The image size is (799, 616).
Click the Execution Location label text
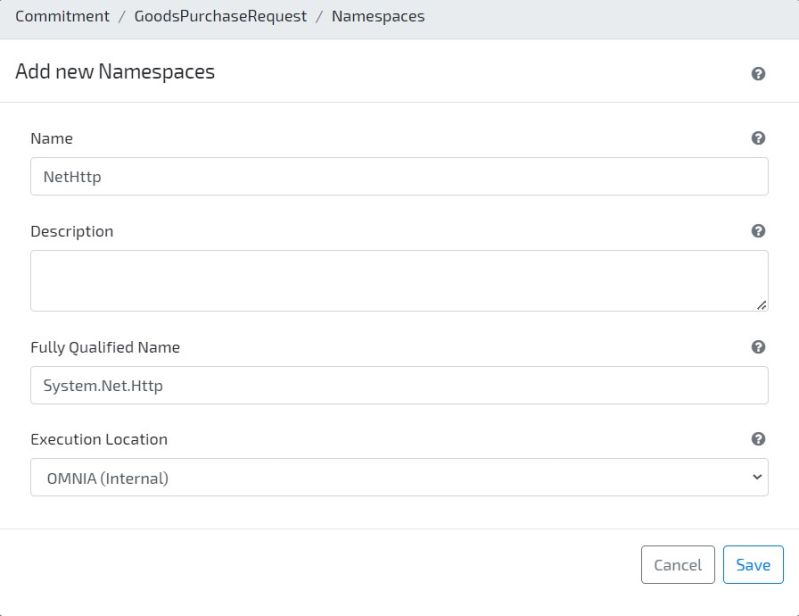point(99,439)
